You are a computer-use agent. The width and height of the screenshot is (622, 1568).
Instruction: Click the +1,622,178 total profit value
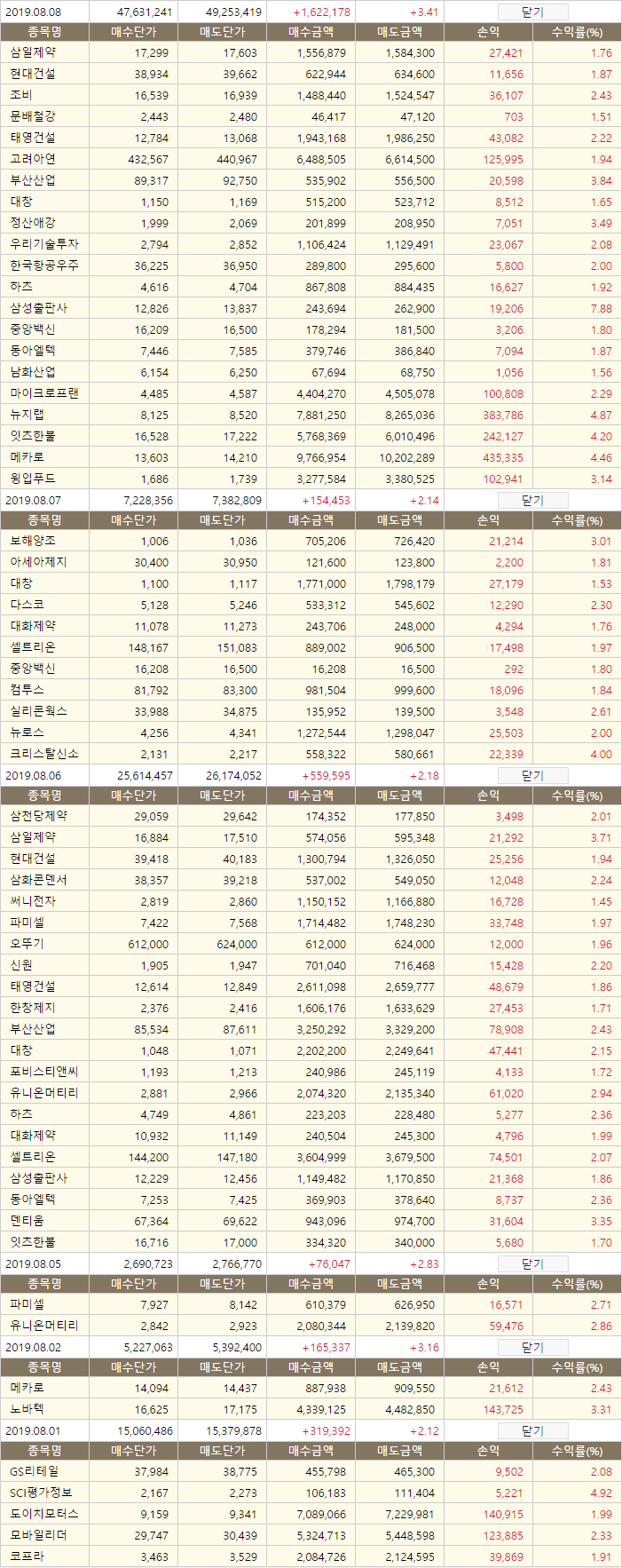pos(321,12)
